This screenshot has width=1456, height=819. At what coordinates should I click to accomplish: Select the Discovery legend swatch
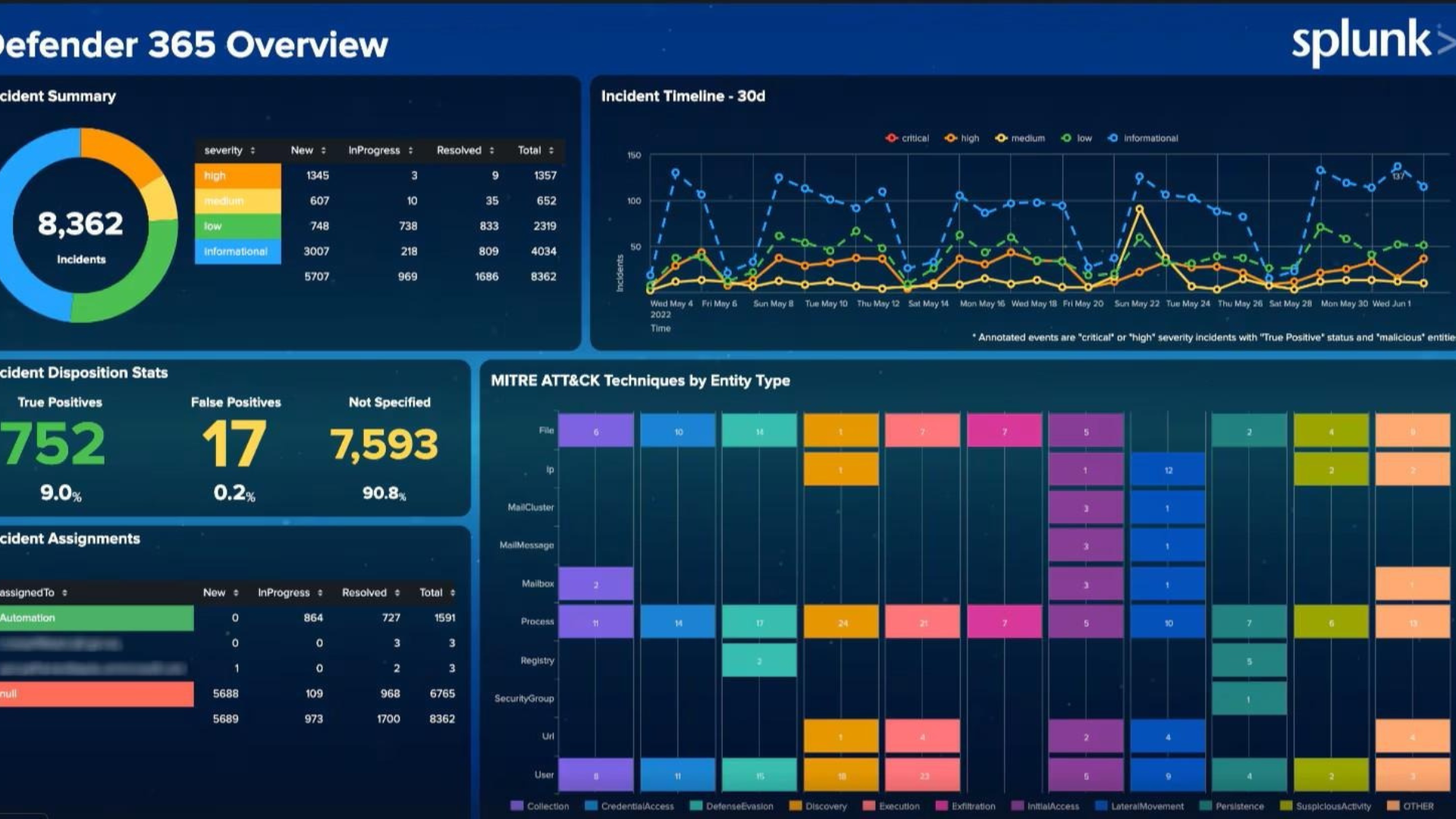(795, 805)
